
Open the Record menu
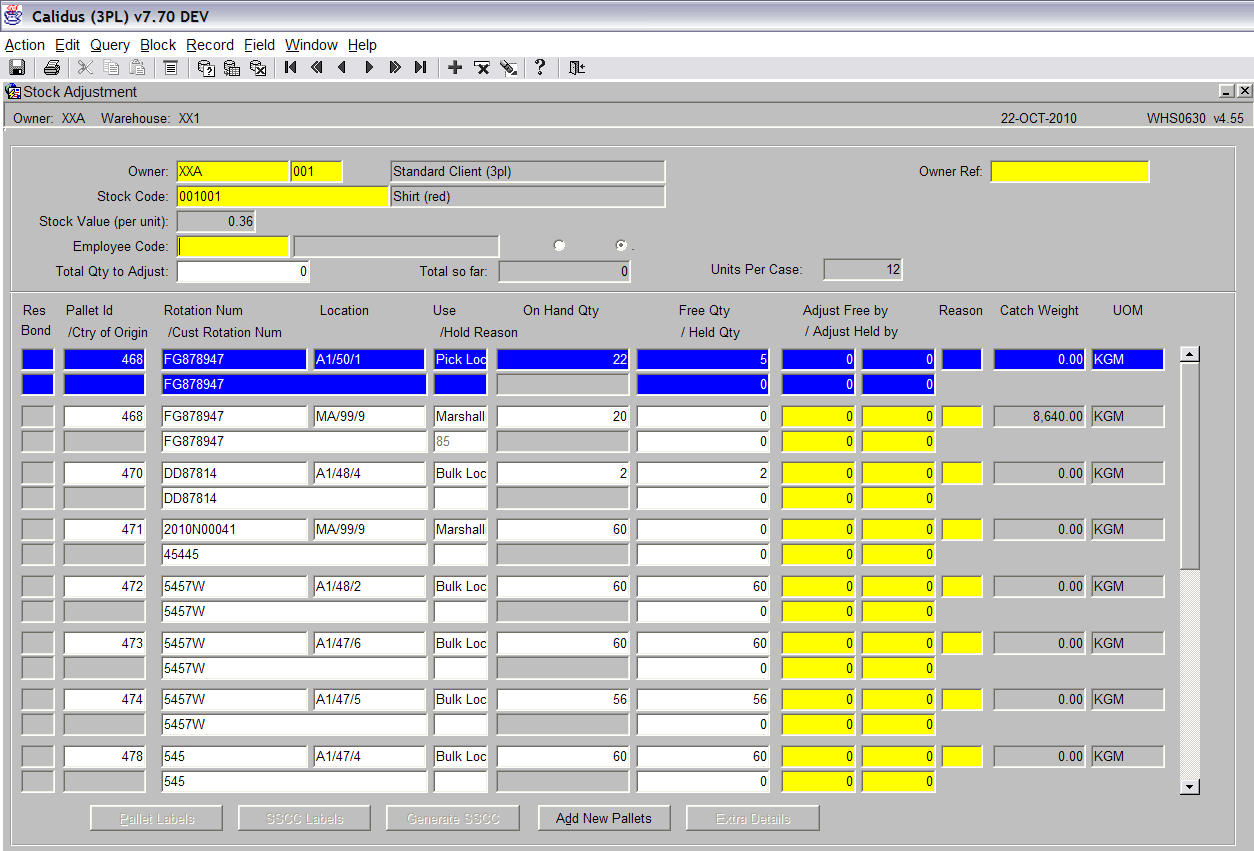[x=210, y=45]
